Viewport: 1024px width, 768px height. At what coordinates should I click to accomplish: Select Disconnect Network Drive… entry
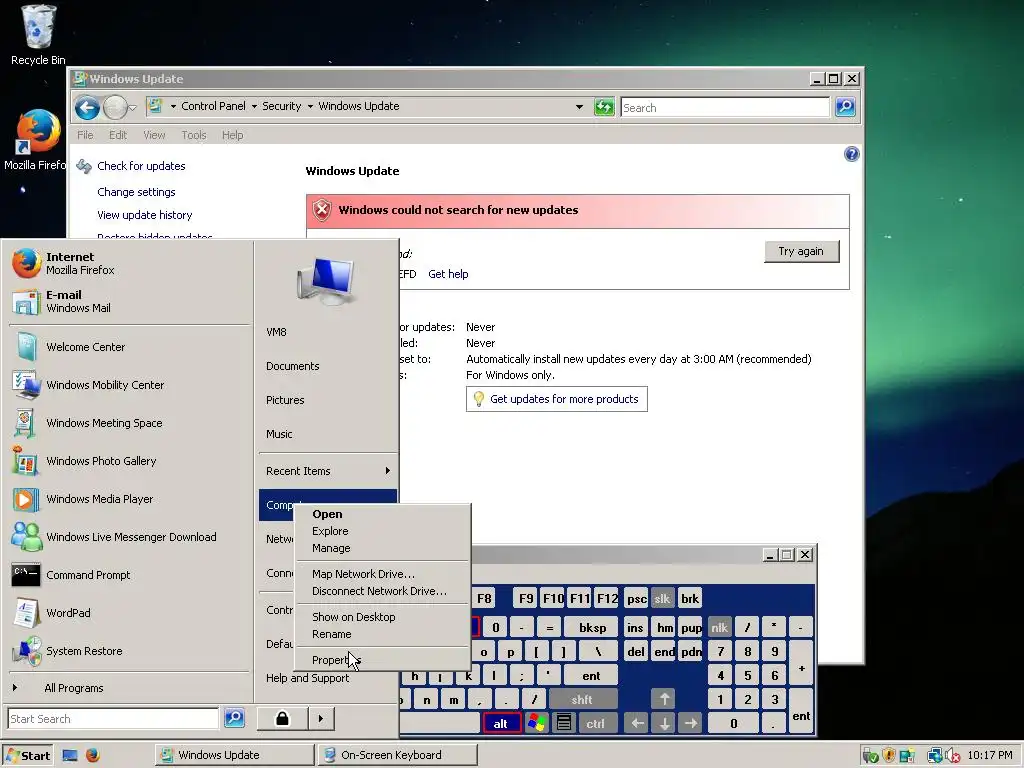(383, 591)
